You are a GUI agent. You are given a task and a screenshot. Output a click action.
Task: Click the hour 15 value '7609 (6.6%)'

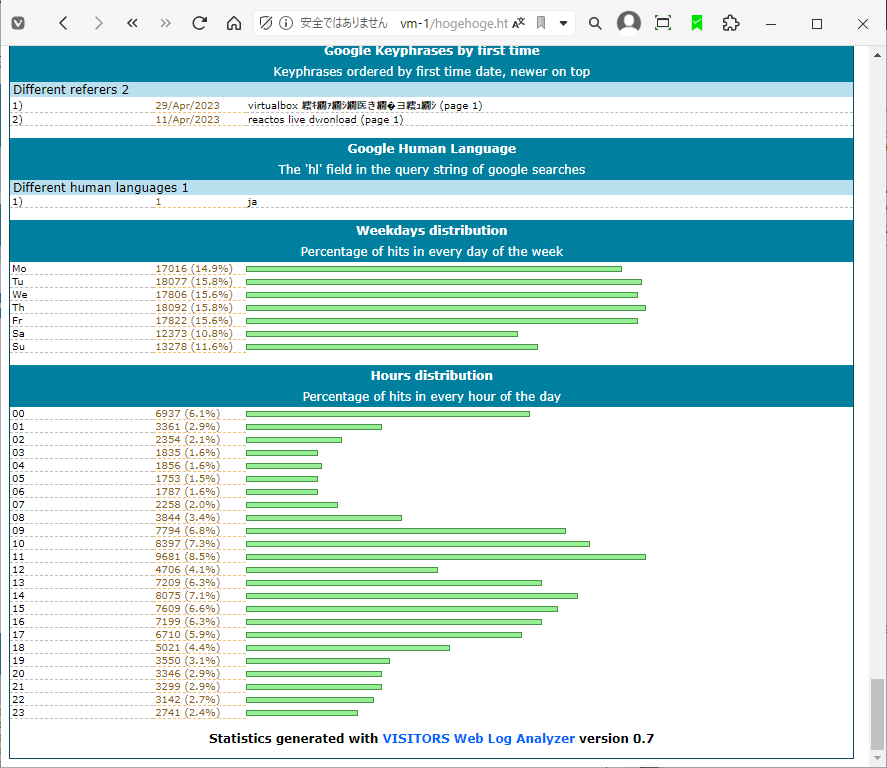click(188, 609)
